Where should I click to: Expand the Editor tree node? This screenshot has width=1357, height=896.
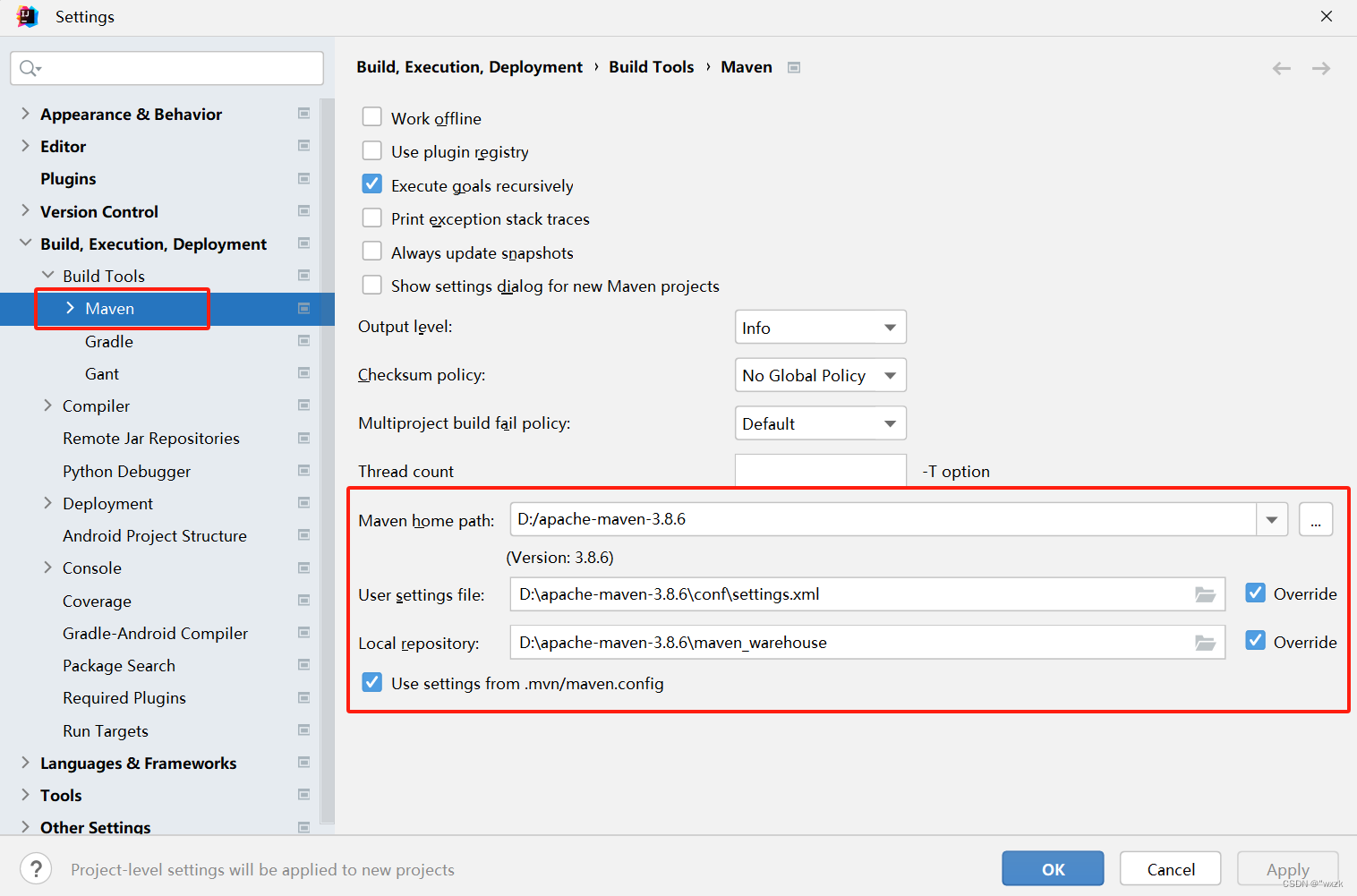tap(25, 146)
